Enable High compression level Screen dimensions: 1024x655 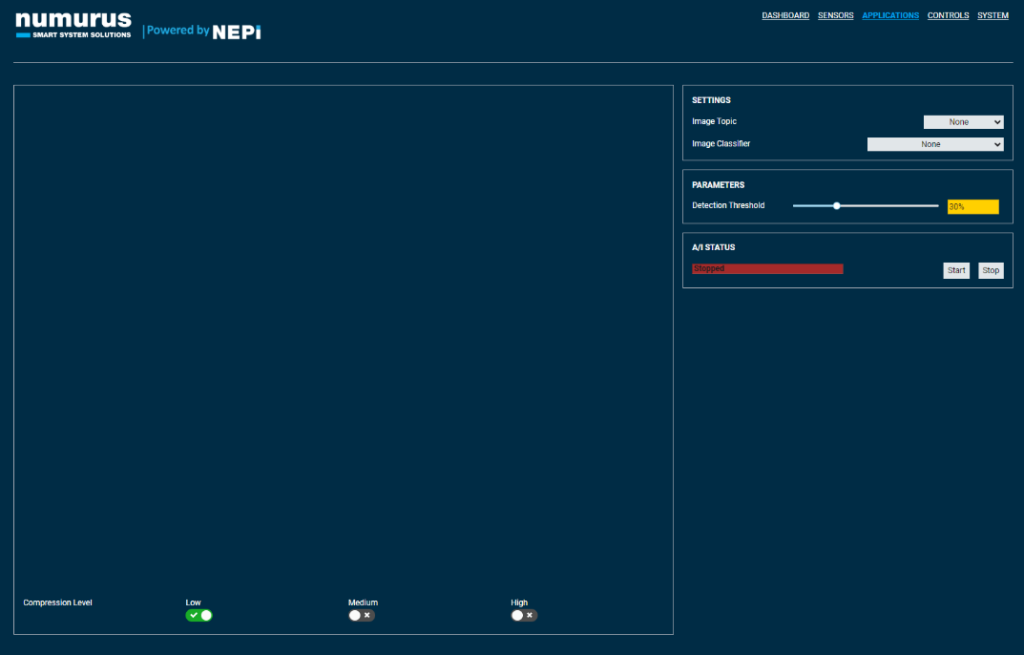click(x=523, y=615)
